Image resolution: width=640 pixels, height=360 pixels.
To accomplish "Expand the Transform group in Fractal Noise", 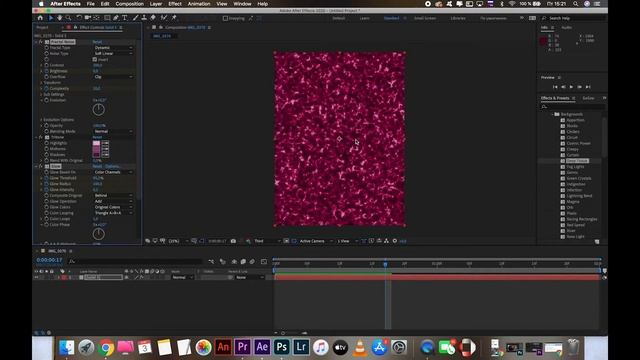I will tap(41, 82).
